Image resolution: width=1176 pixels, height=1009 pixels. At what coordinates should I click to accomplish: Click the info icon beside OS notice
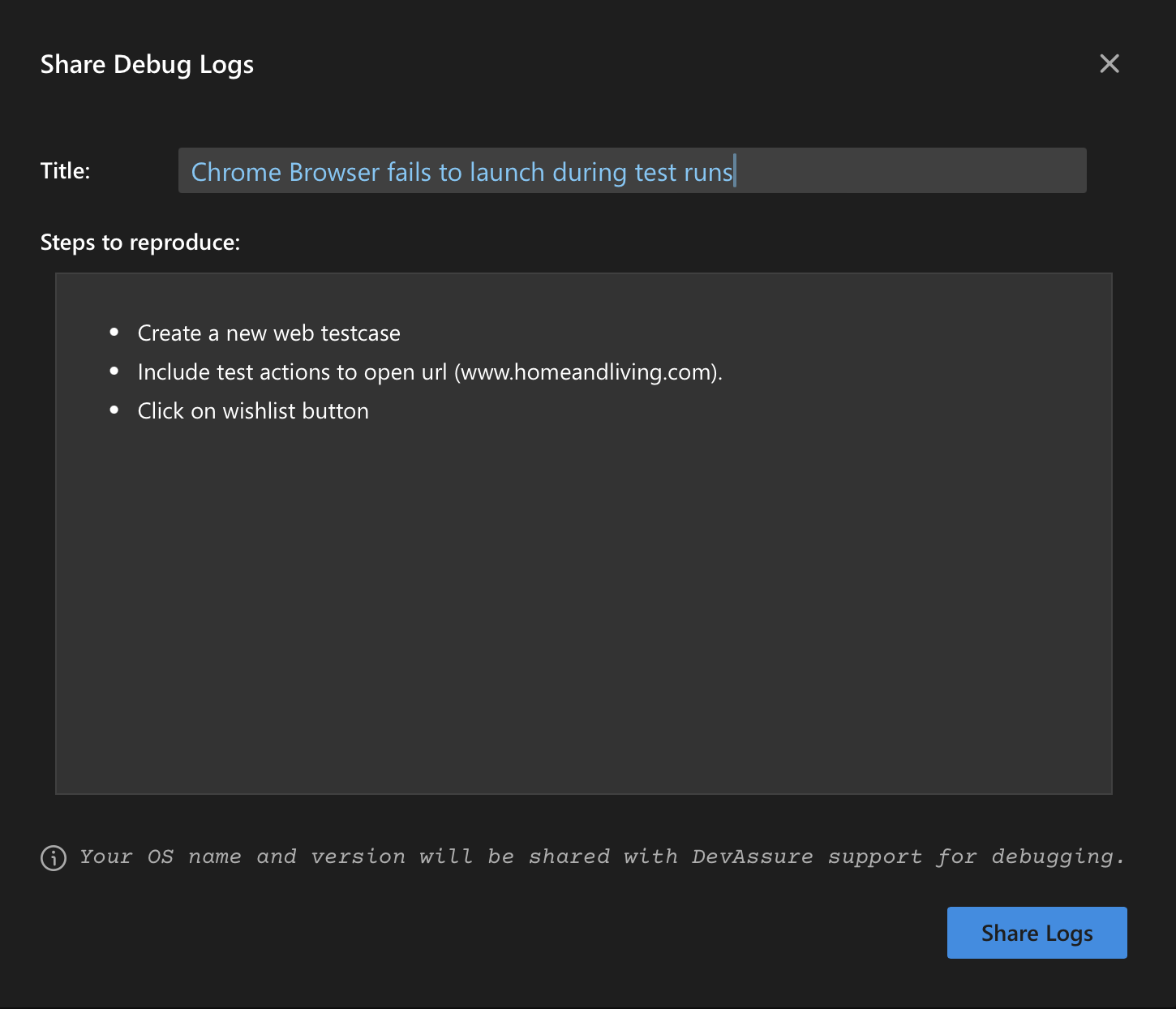[54, 857]
